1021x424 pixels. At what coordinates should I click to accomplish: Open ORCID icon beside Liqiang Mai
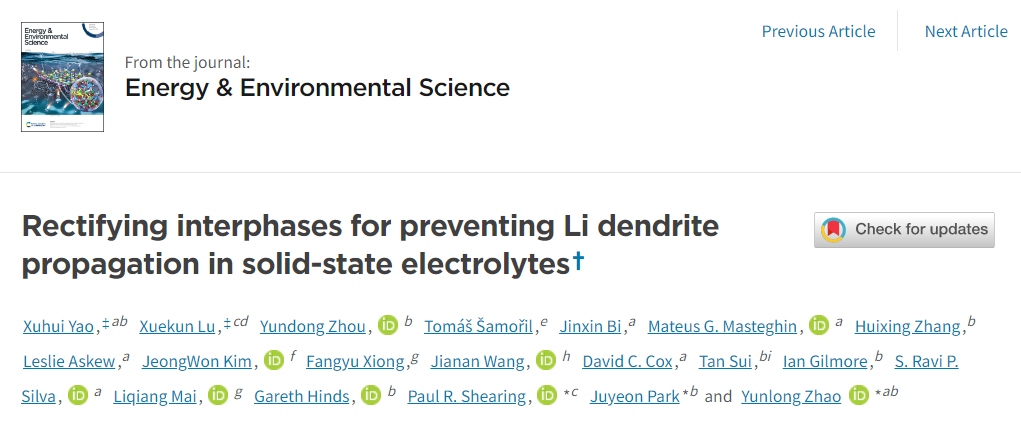point(218,395)
